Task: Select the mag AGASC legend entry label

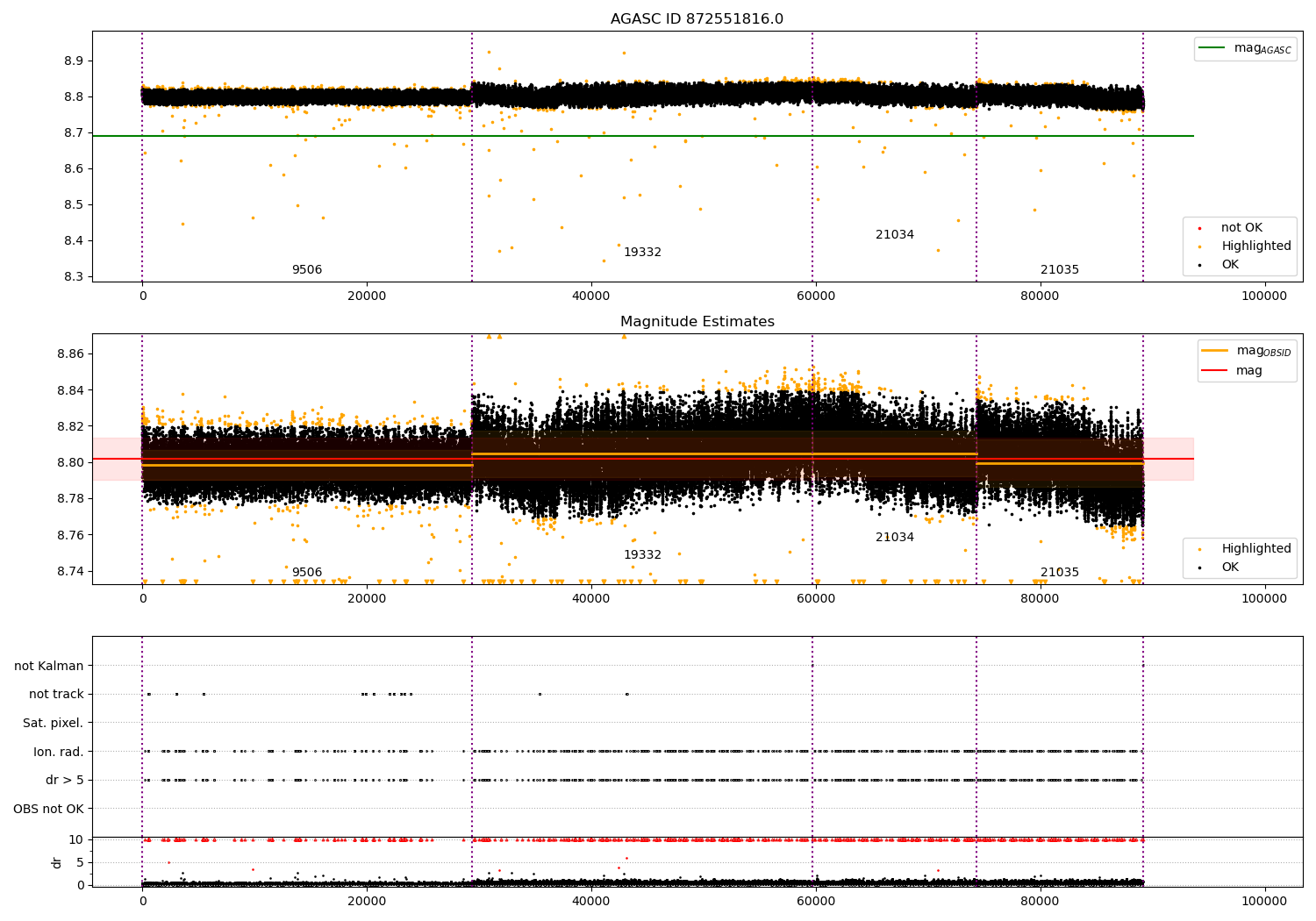Action: (1262, 48)
